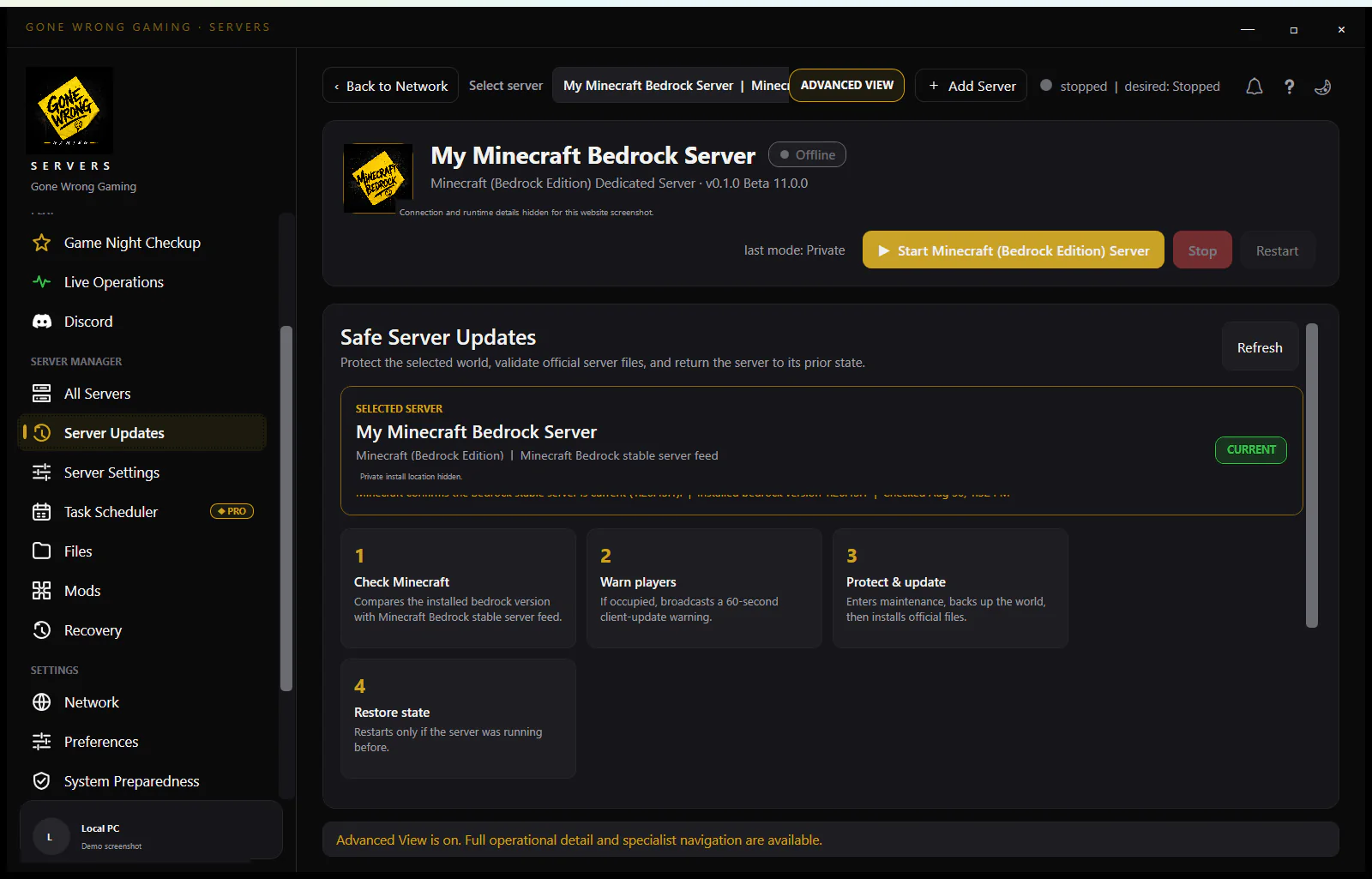
Task: Open Server Settings
Action: click(x=141, y=473)
